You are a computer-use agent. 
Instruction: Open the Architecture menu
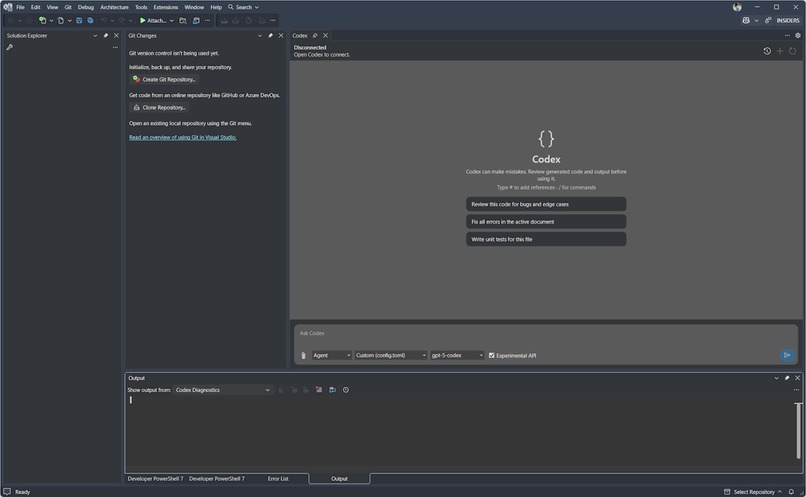(x=114, y=7)
